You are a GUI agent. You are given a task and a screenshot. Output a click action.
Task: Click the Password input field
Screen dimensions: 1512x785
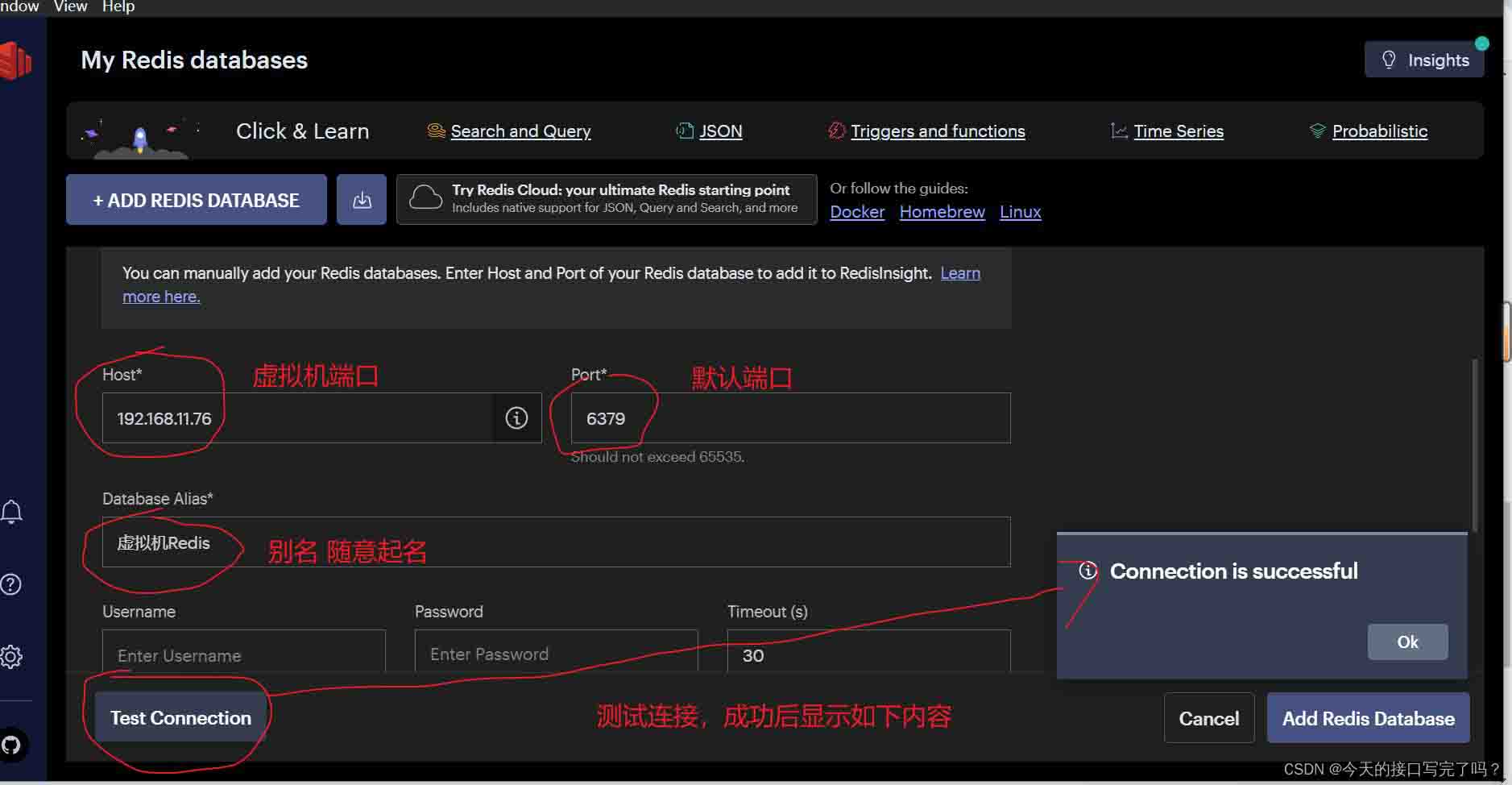tap(556, 651)
